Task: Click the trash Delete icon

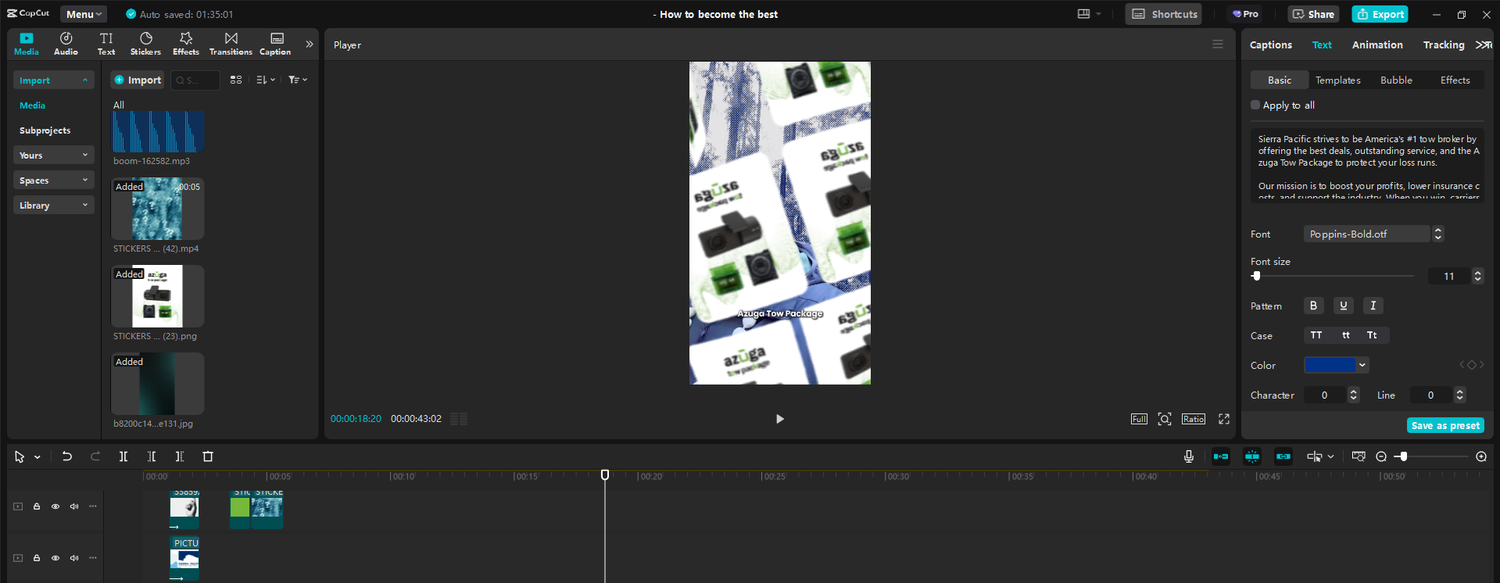Action: [x=208, y=456]
